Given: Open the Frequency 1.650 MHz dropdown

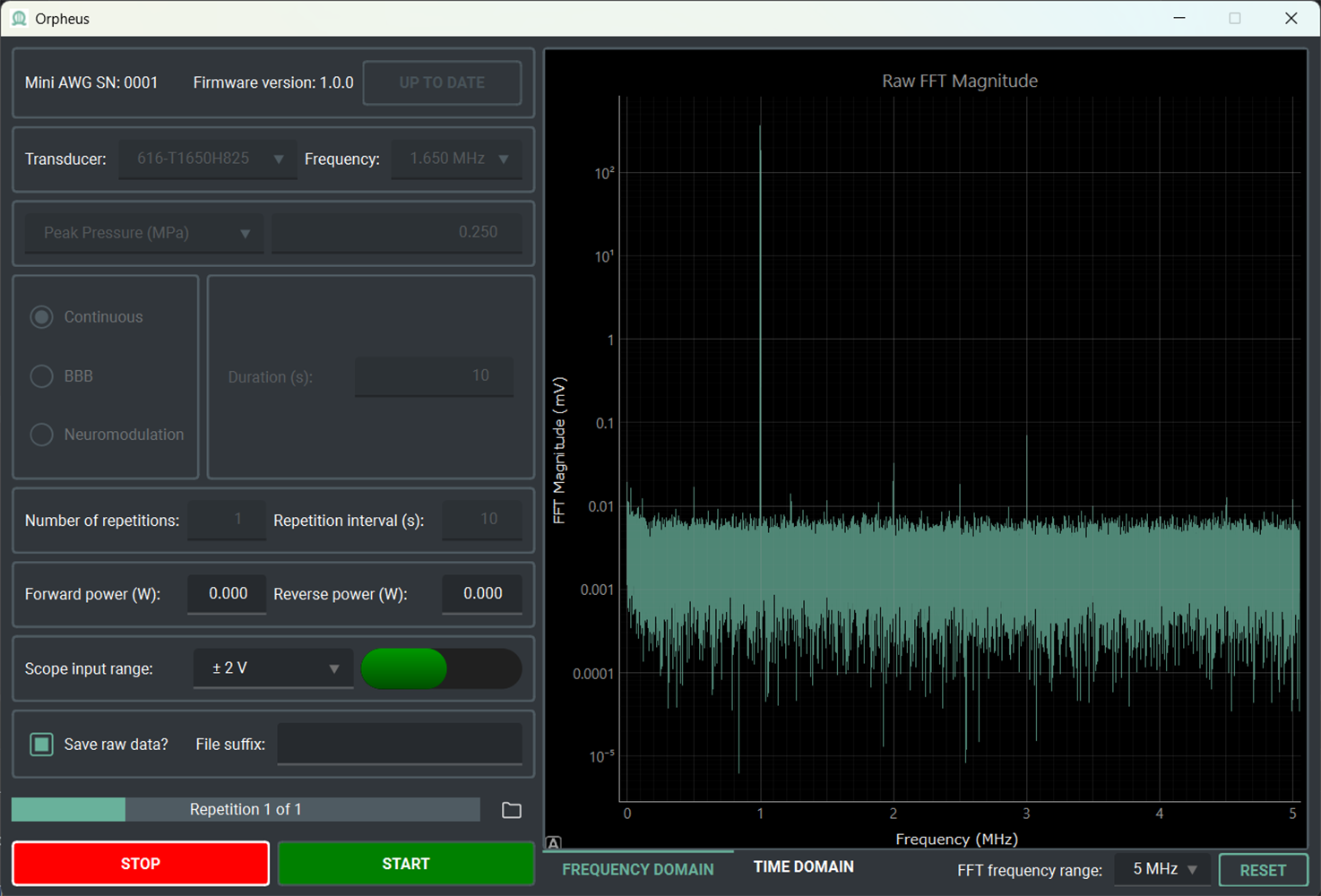Looking at the screenshot, I should point(457,159).
